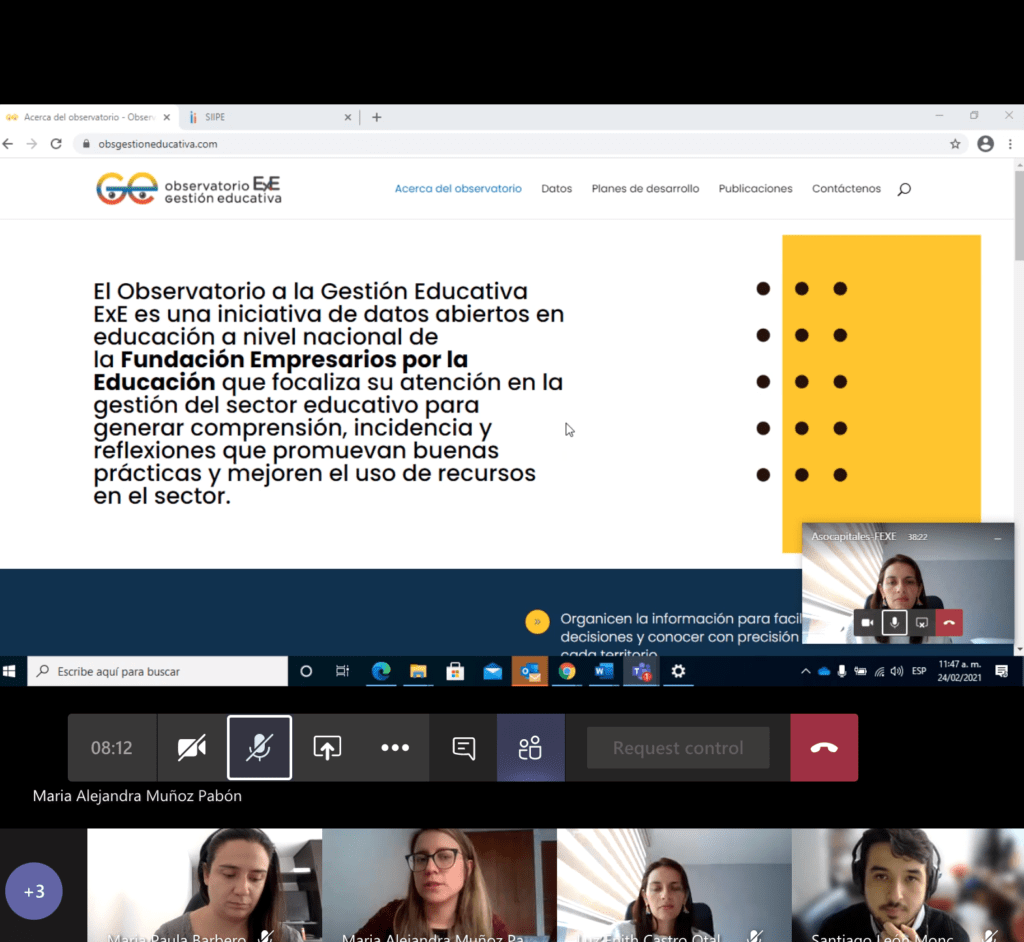Switch to Word on the taskbar
Viewport: 1024px width, 942px height.
604,671
